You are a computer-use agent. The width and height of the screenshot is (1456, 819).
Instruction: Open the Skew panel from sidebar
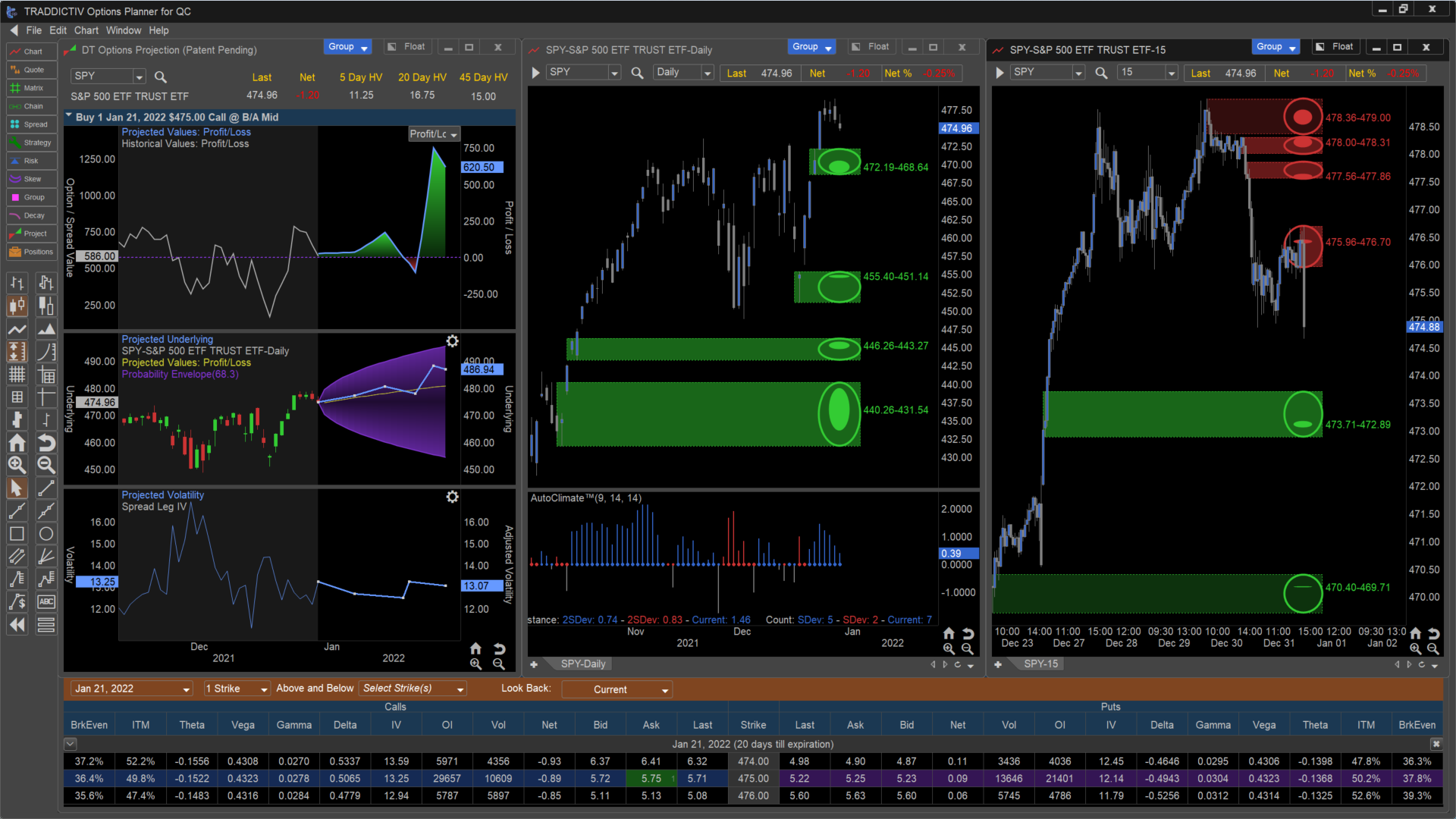click(31, 179)
